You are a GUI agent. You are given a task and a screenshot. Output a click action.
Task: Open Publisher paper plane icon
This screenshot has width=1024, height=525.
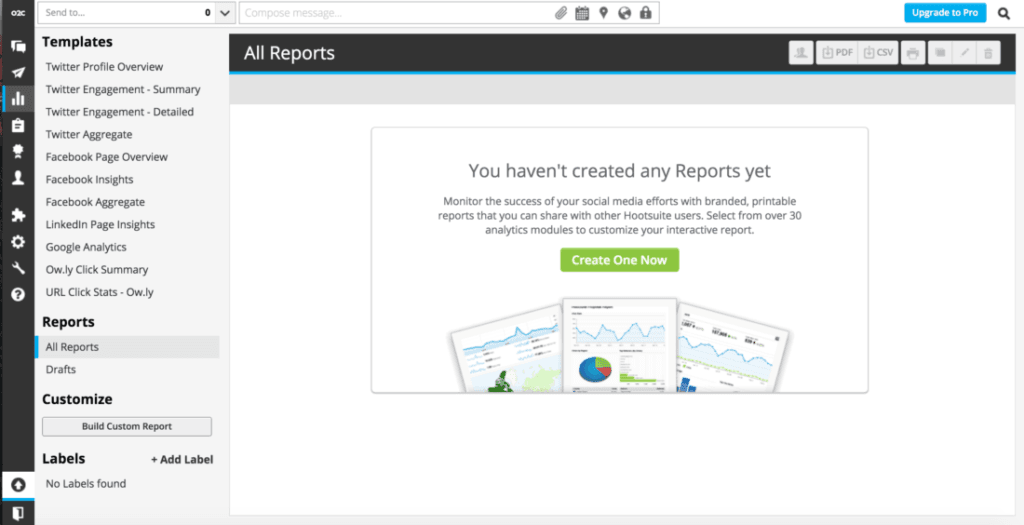point(18,72)
